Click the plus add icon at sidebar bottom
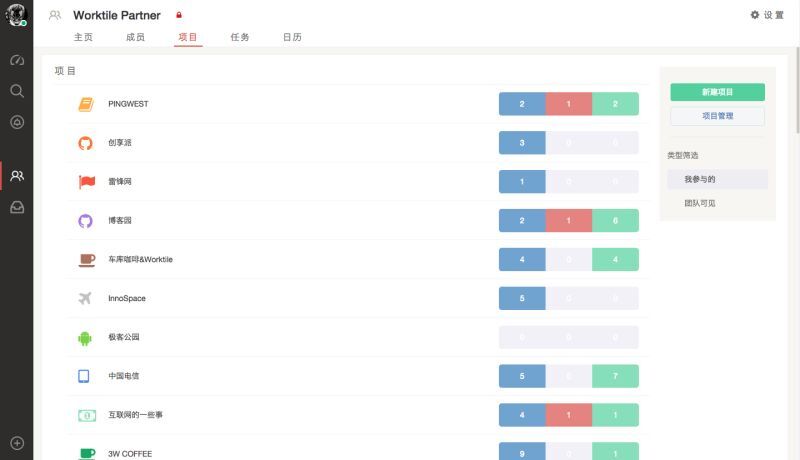 (16, 443)
